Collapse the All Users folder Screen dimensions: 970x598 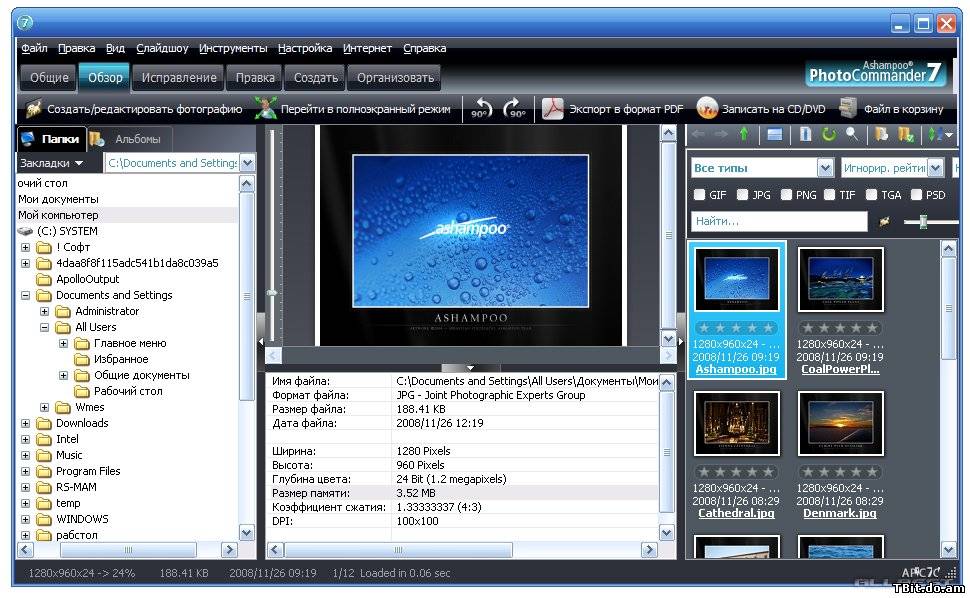click(45, 328)
